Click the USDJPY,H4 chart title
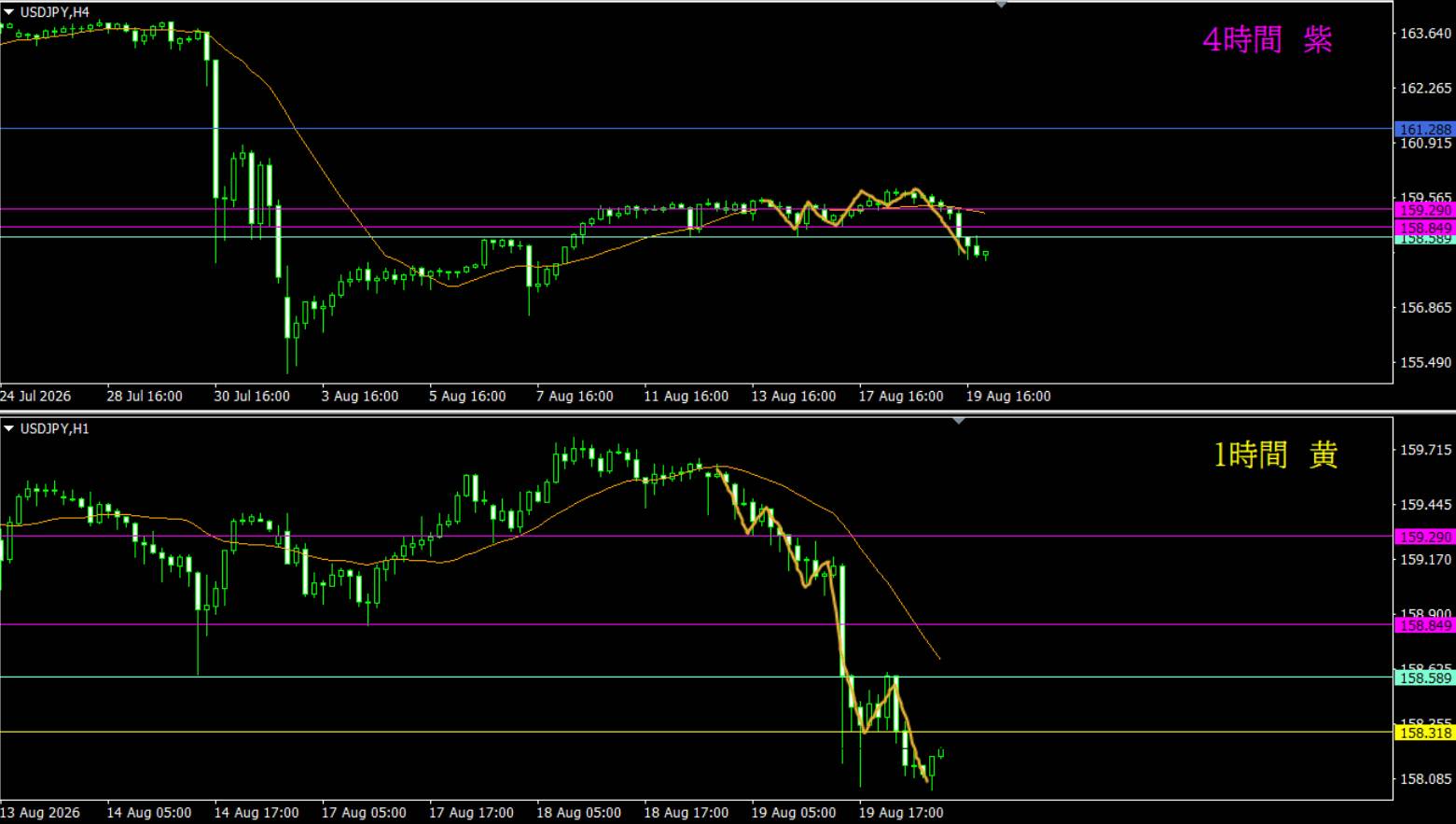Viewport: 1456px width, 824px height. click(55, 12)
